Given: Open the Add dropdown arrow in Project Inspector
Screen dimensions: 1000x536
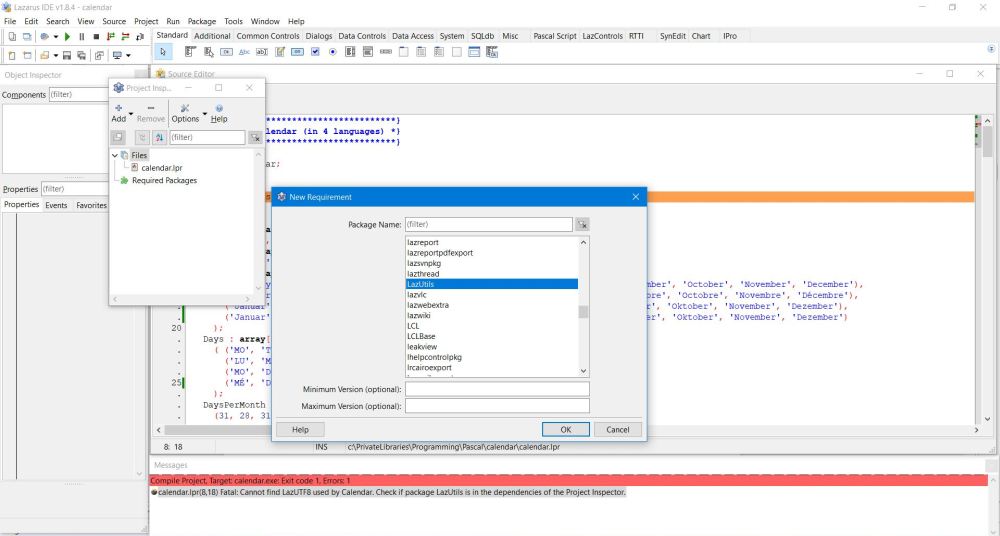Looking at the screenshot, I should click(131, 114).
